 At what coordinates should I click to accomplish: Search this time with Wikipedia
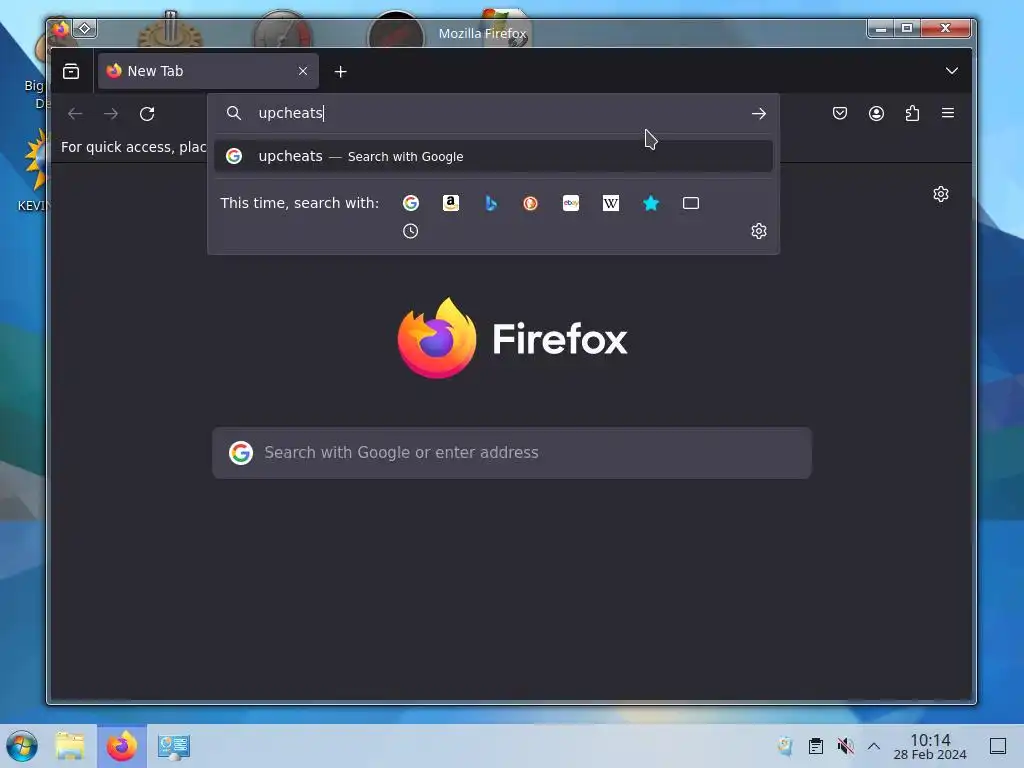[611, 203]
